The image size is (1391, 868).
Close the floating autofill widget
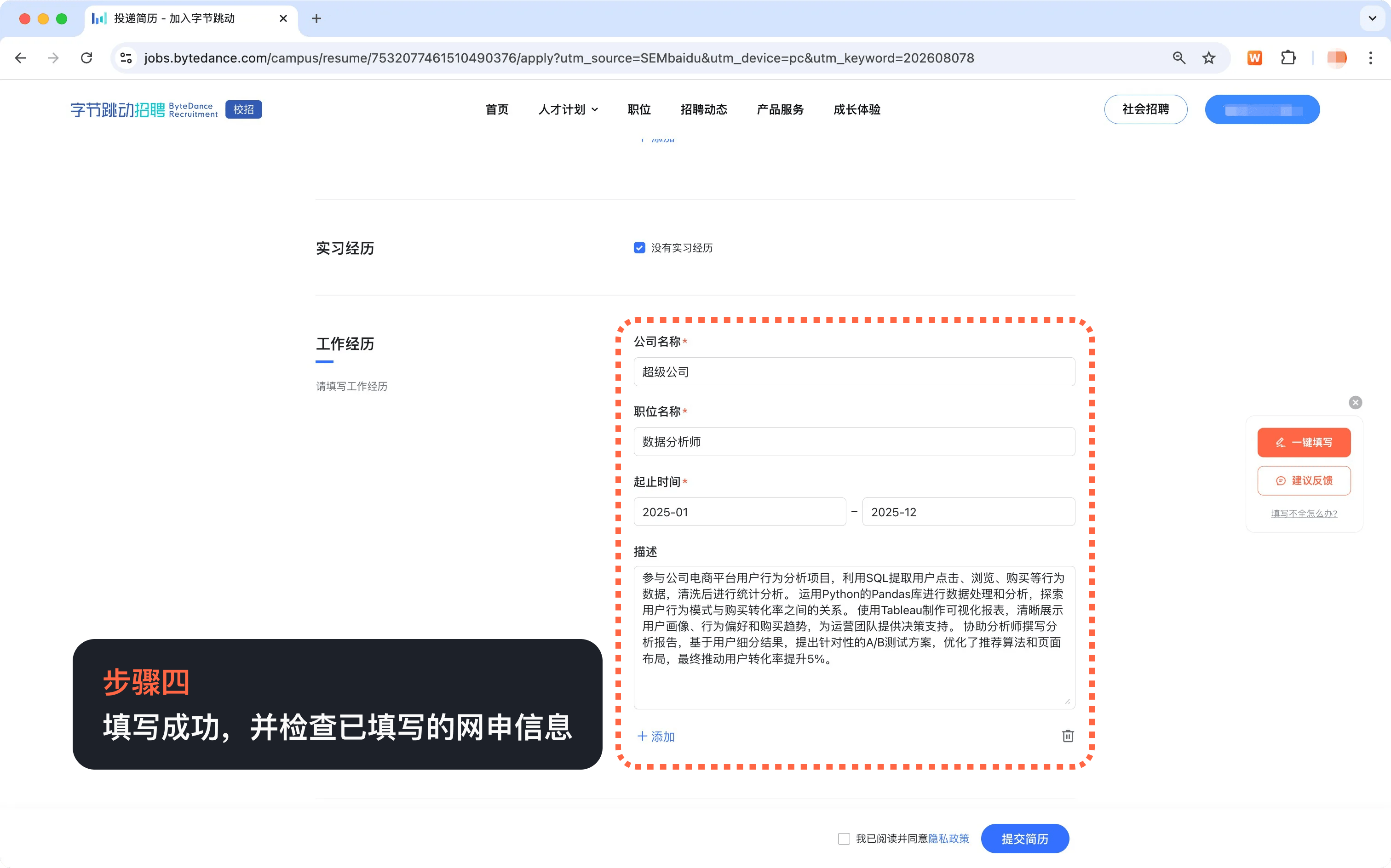point(1355,402)
